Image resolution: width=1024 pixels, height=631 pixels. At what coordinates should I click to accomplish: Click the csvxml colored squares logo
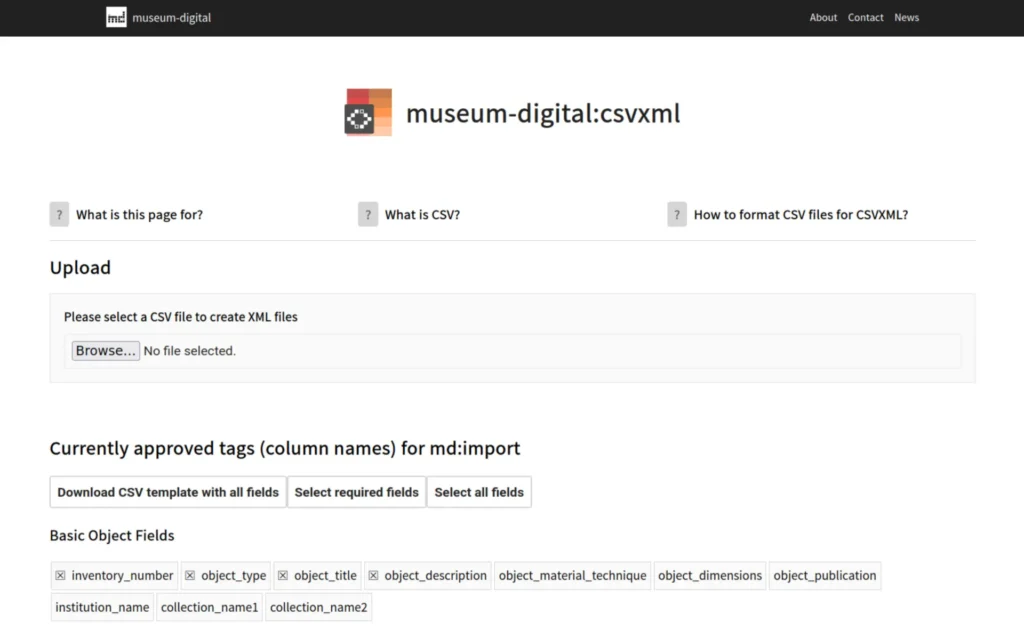click(x=368, y=112)
